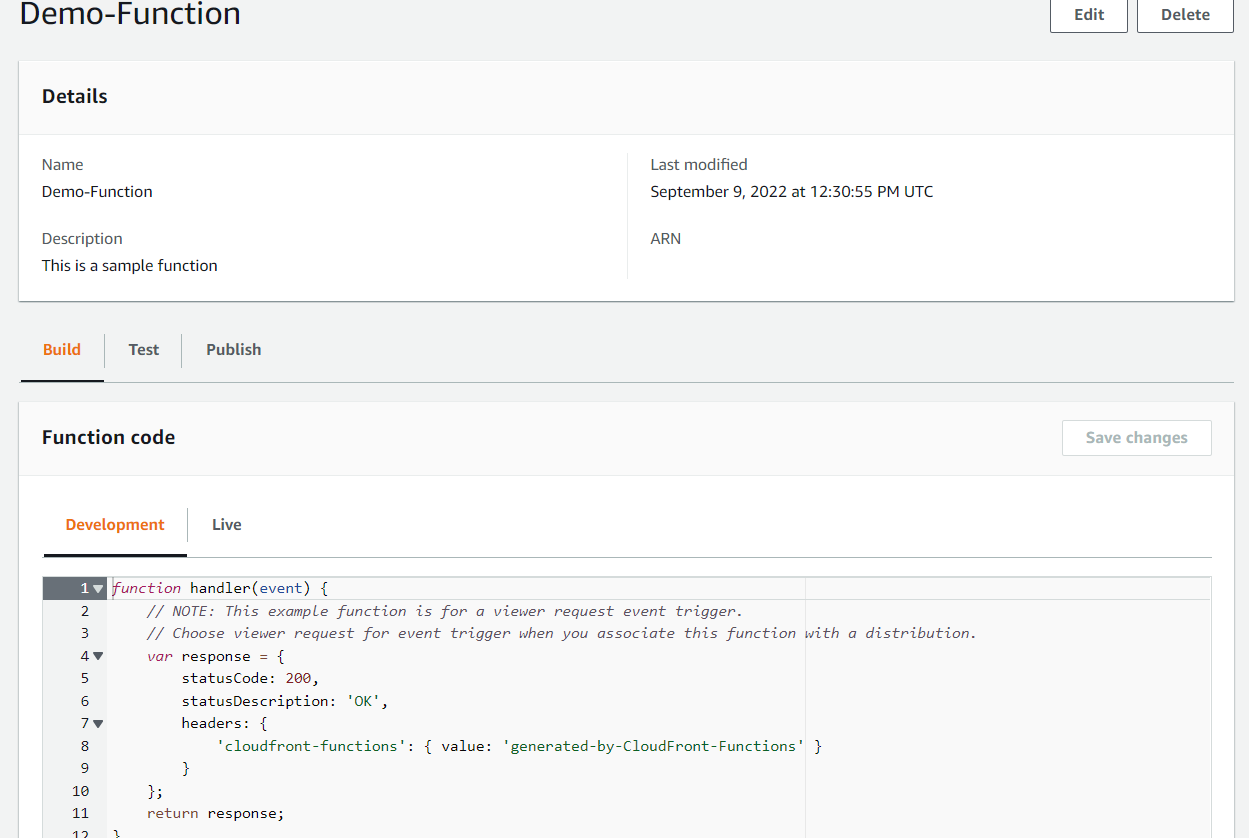This screenshot has width=1249, height=838.
Task: Collapse the response object on line 4
Action: [x=98, y=656]
